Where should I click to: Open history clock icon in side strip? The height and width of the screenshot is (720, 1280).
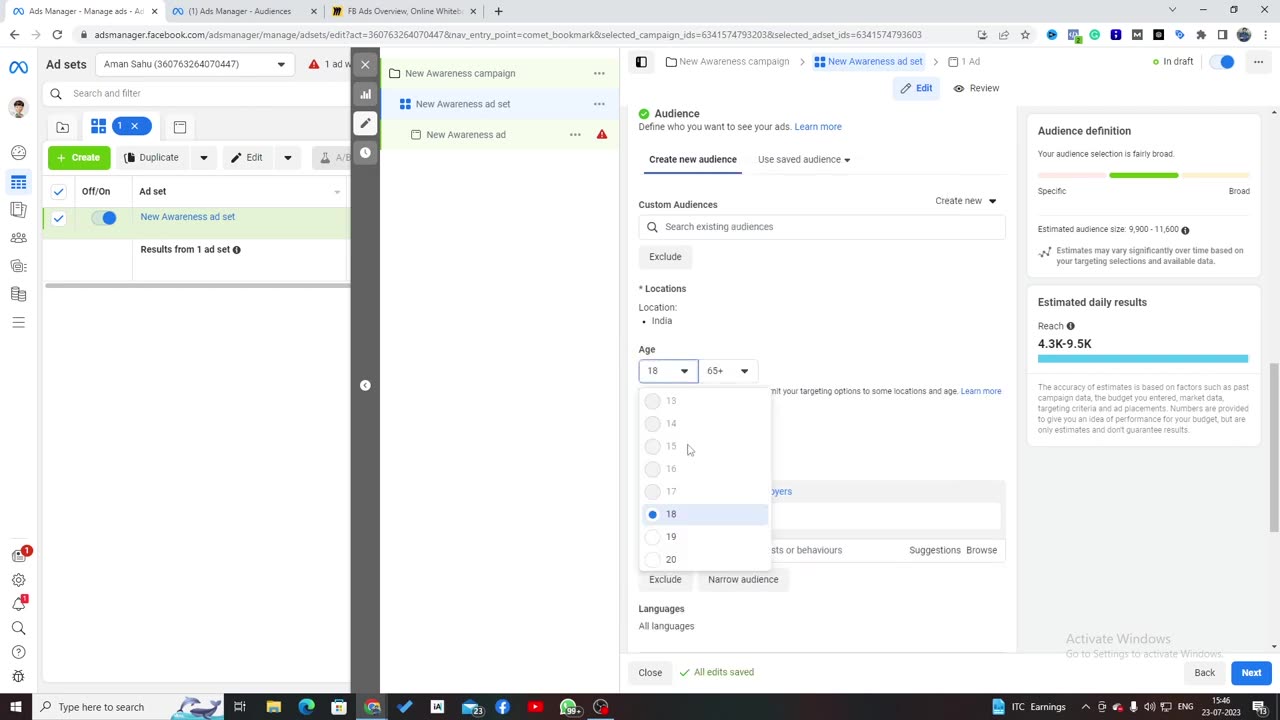(365, 152)
